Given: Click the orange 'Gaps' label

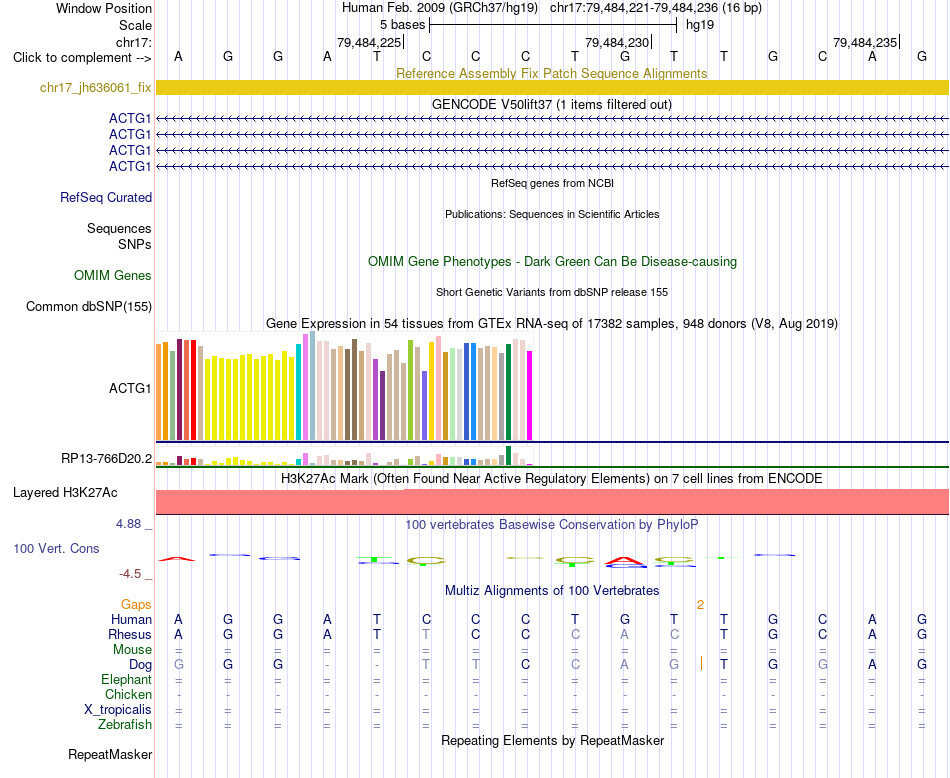Looking at the screenshot, I should coord(136,605).
